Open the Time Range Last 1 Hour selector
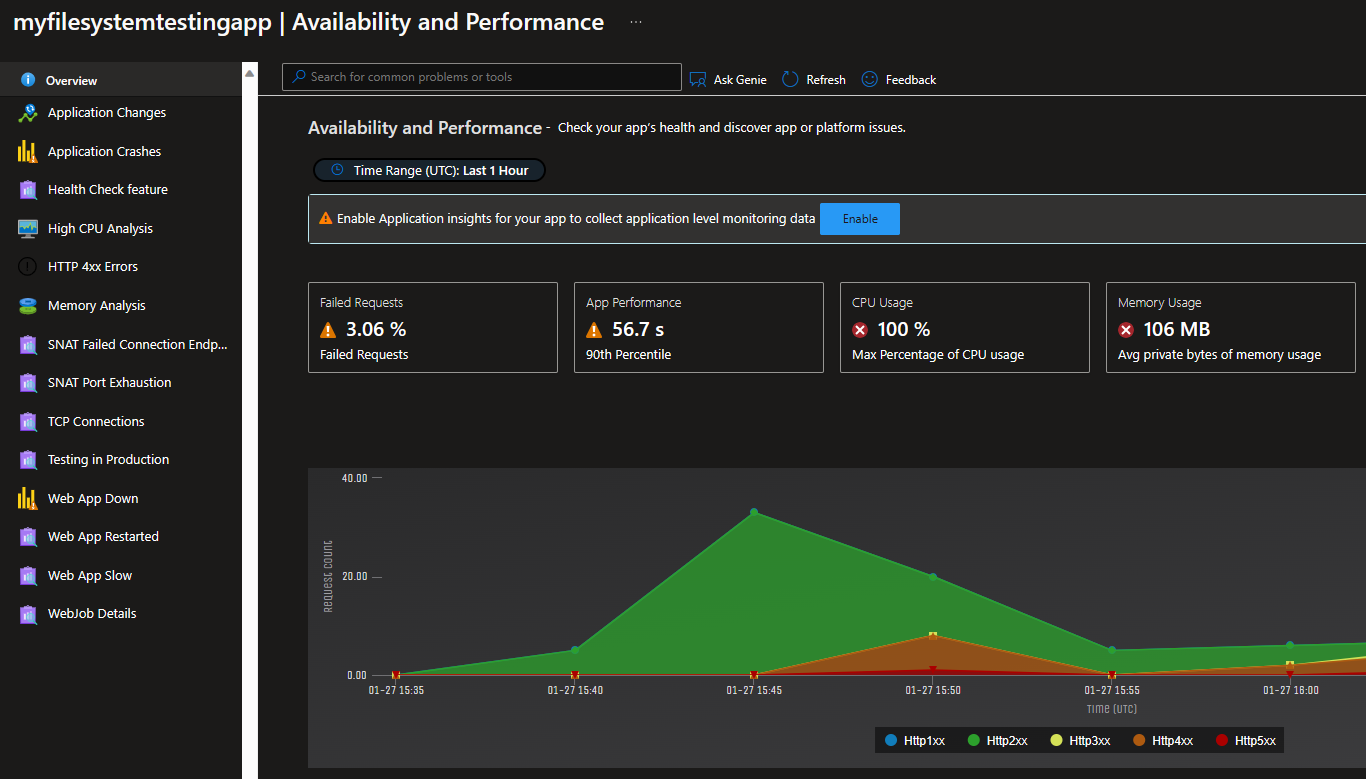Screen dimensions: 1366x779 point(430,171)
